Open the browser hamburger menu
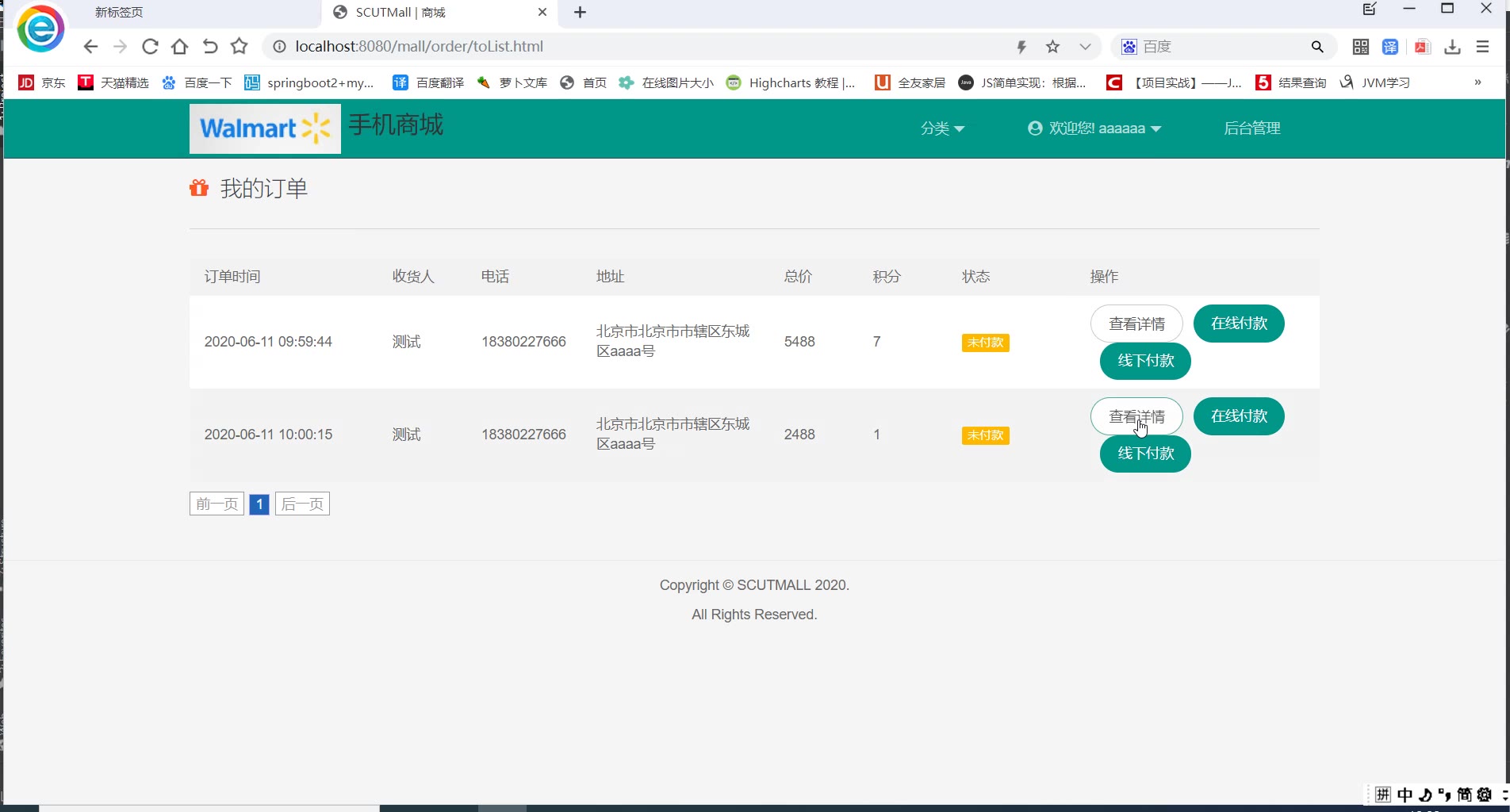This screenshot has height=812, width=1510. [x=1482, y=47]
